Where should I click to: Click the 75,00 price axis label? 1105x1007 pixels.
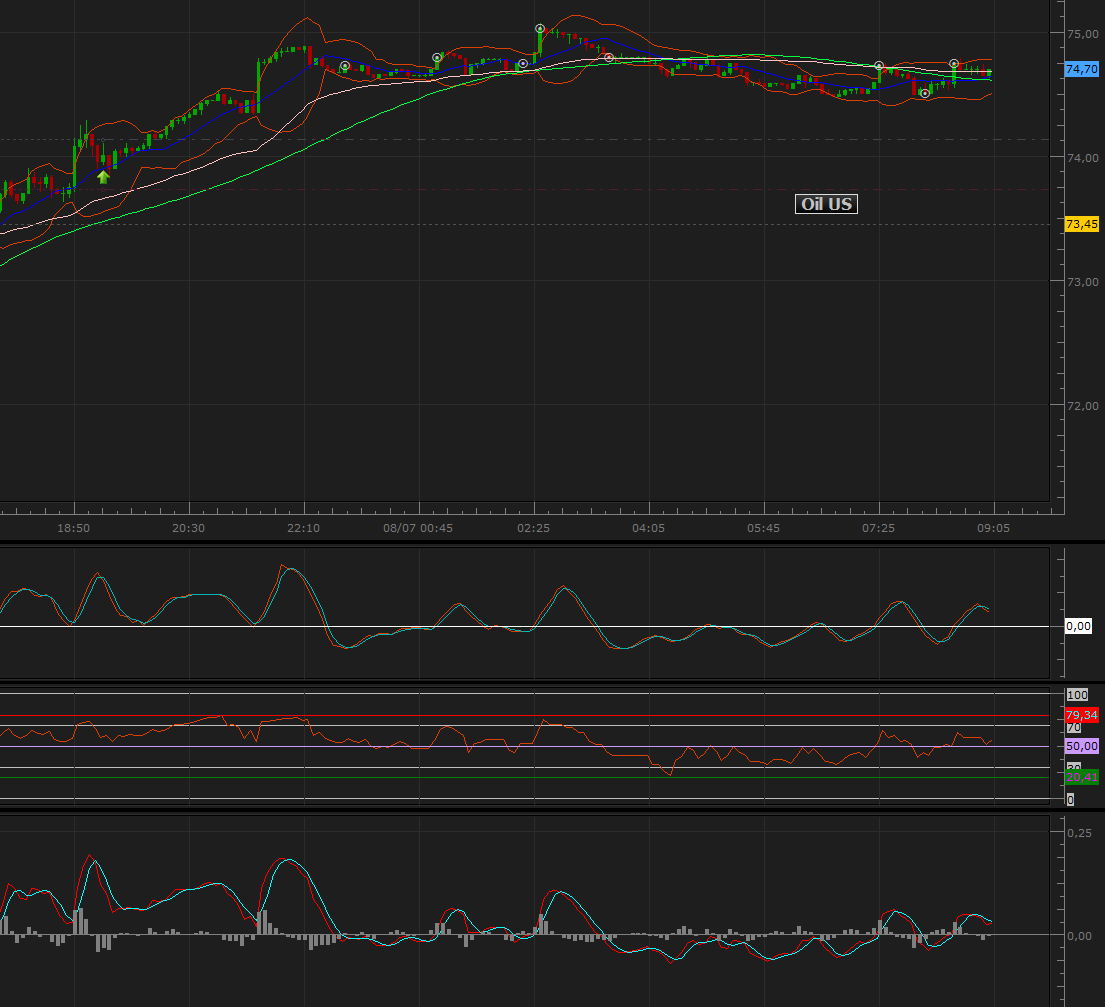[x=1083, y=34]
